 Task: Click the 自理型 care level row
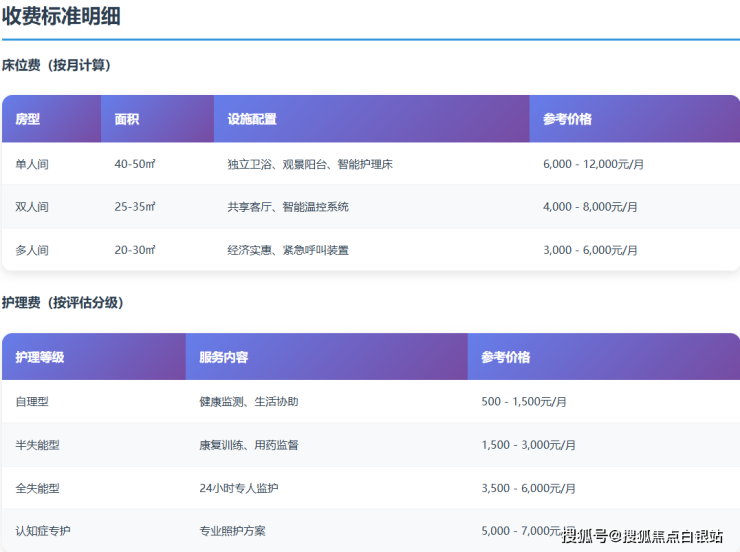pyautogui.click(x=32, y=402)
